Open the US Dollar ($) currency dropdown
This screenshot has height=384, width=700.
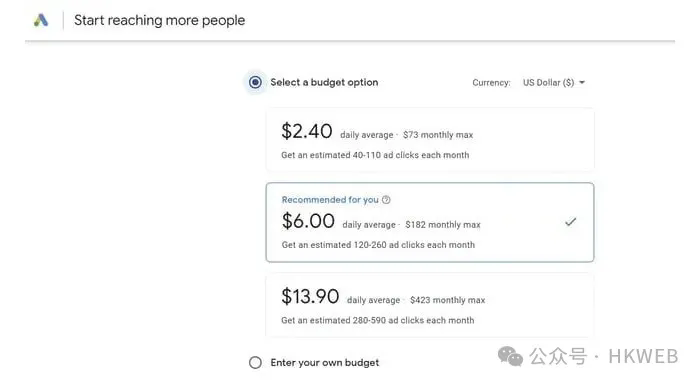pos(554,83)
